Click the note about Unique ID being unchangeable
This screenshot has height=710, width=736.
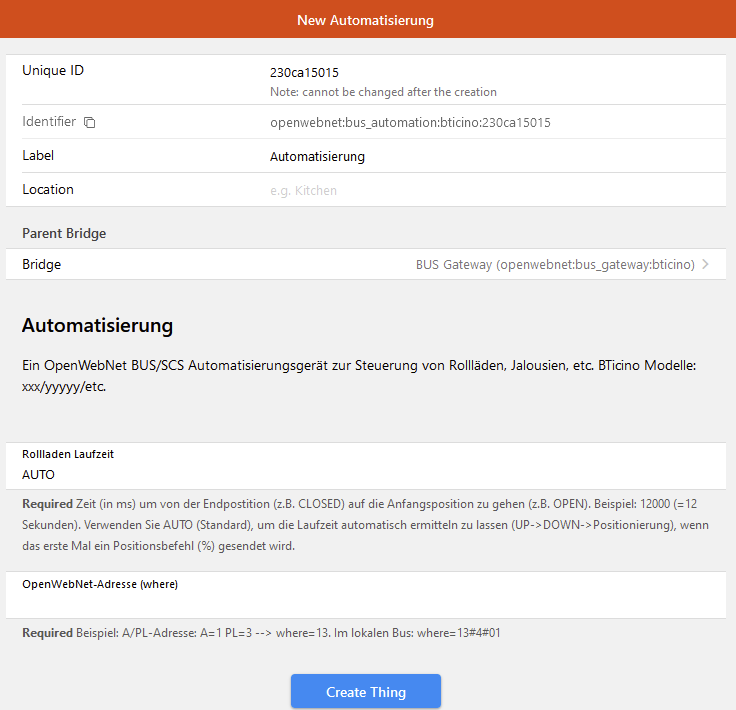pyautogui.click(x=383, y=92)
